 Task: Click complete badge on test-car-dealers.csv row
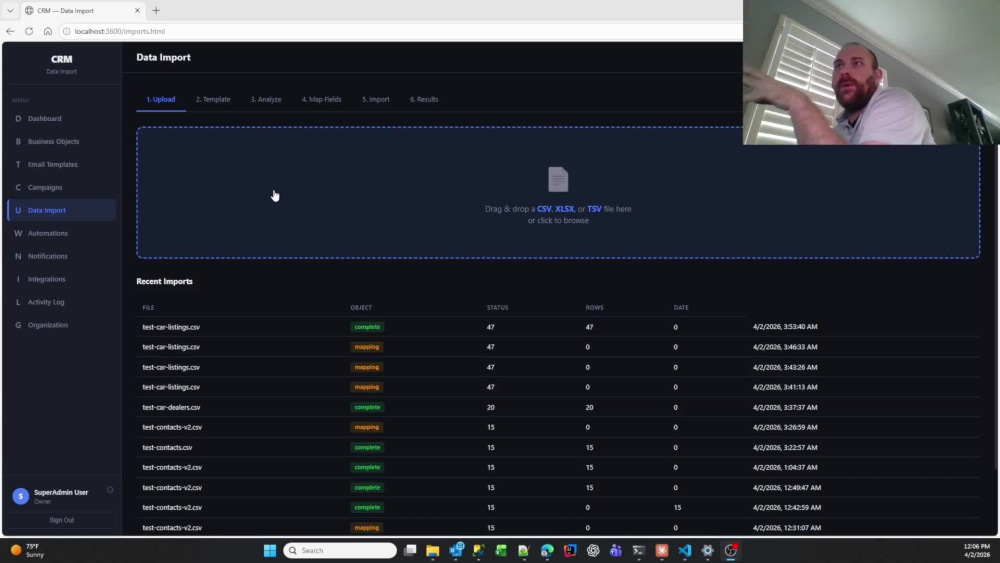click(x=367, y=407)
